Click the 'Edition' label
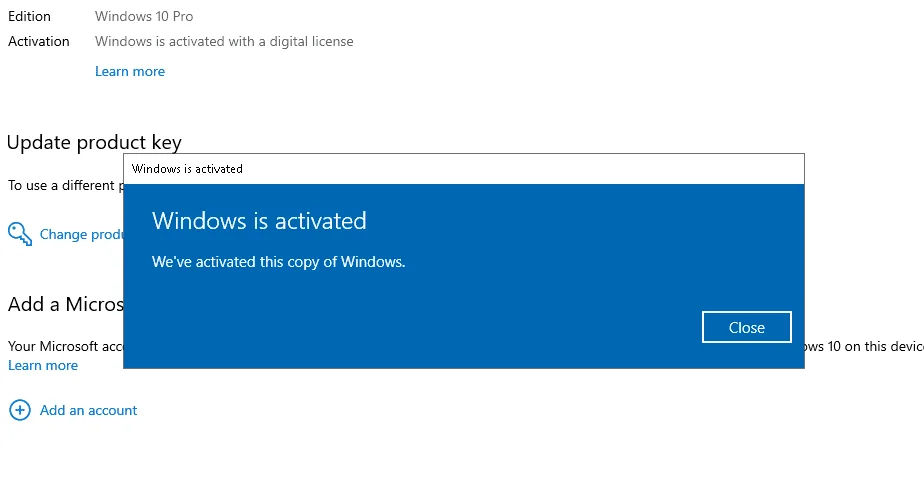Viewport: 924px width, 488px height. pyautogui.click(x=29, y=17)
